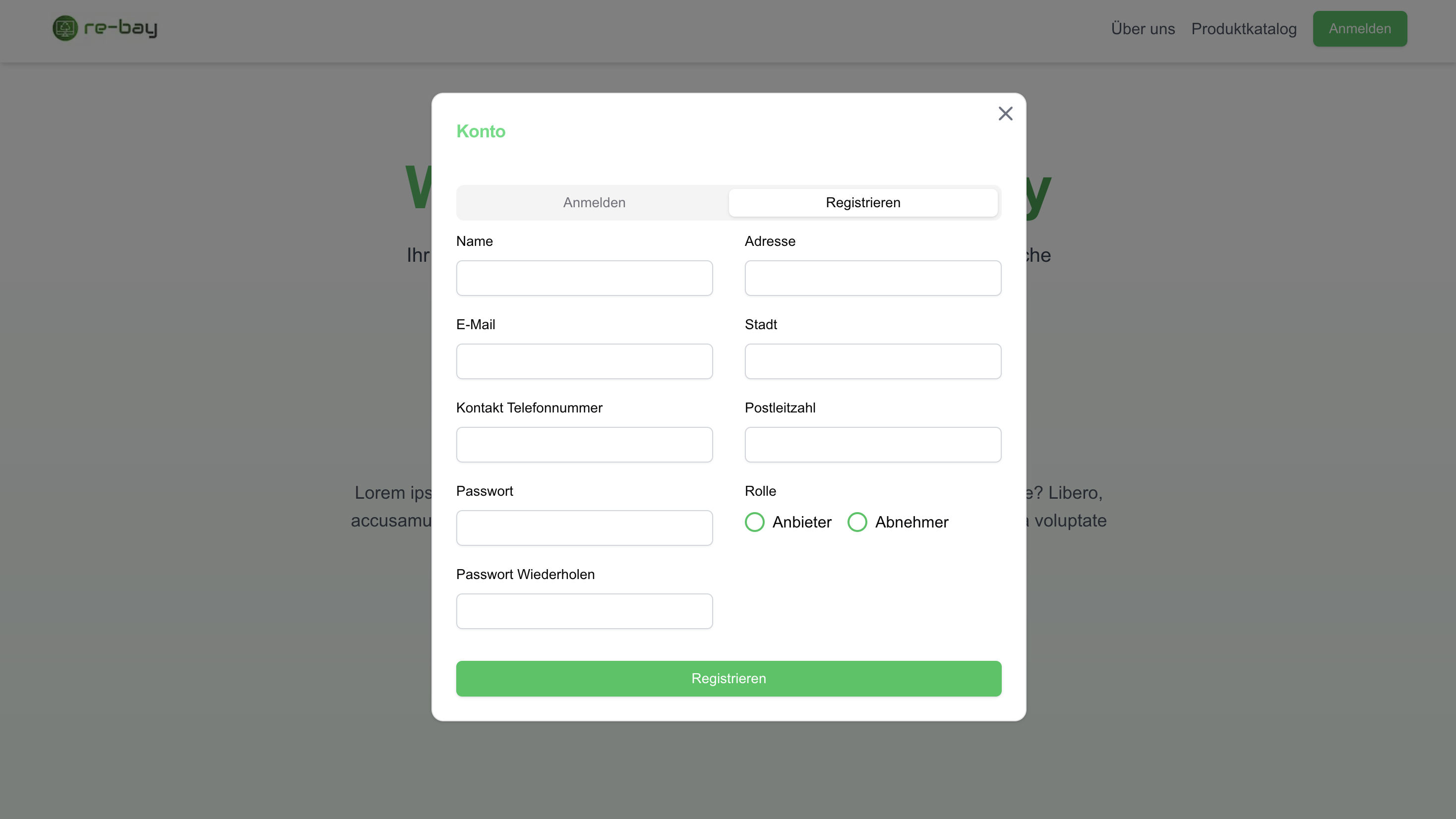This screenshot has width=1456, height=819.
Task: Click the Anbieter label text
Action: coord(801,522)
